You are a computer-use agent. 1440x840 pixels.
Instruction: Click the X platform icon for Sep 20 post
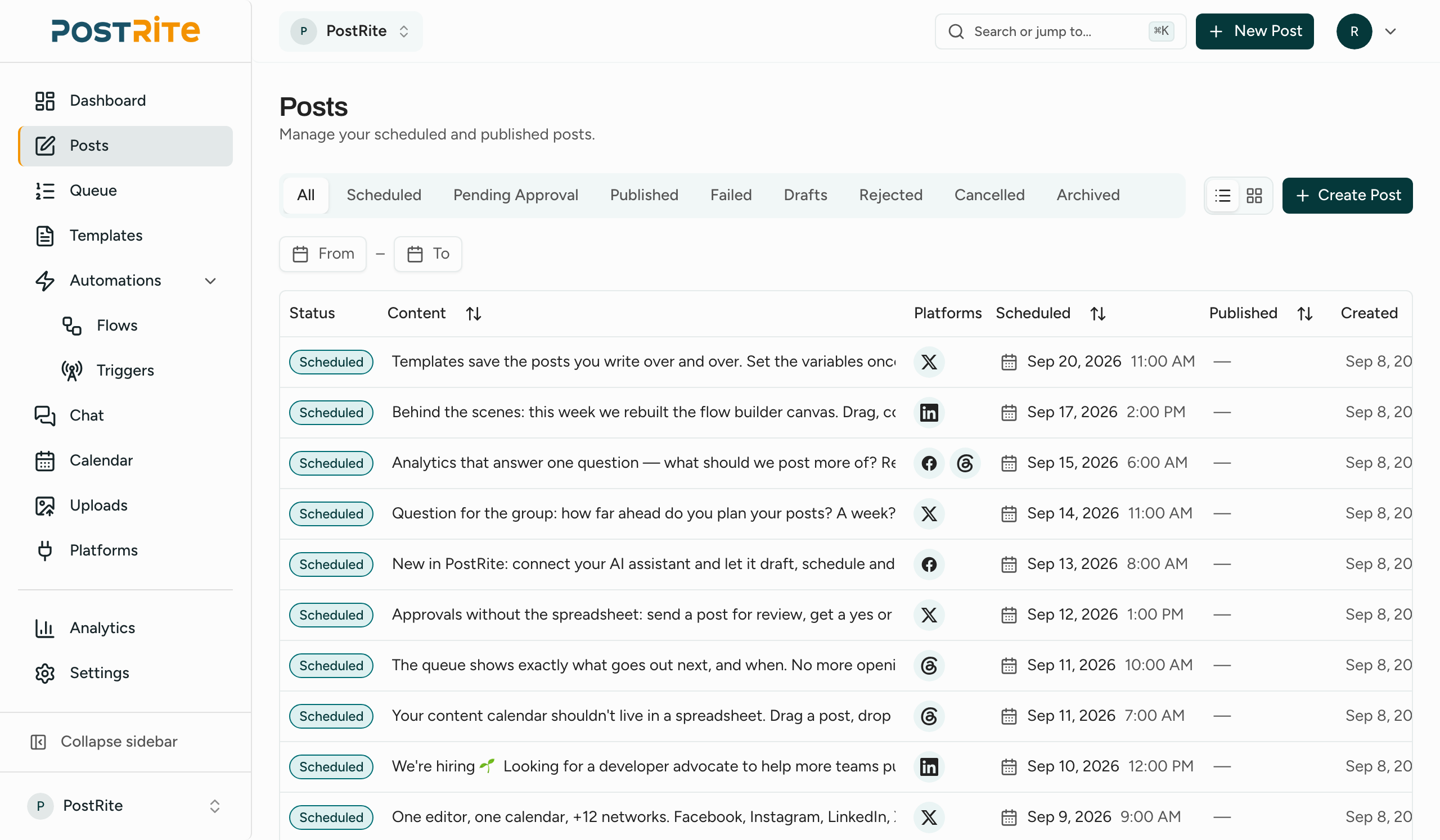[x=929, y=362]
